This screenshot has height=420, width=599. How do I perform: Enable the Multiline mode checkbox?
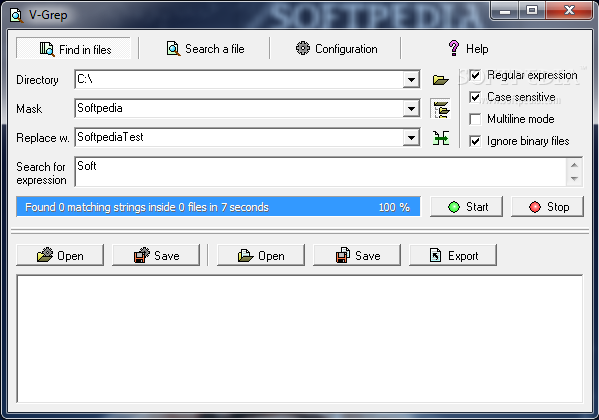point(475,119)
